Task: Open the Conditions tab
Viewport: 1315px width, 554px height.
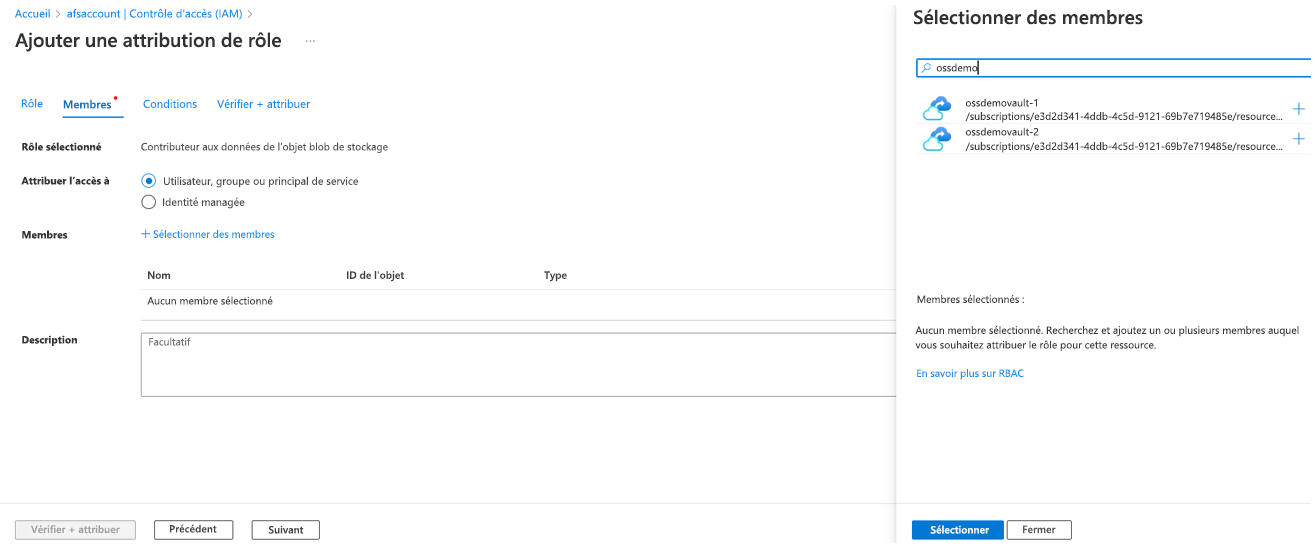Action: pos(170,104)
